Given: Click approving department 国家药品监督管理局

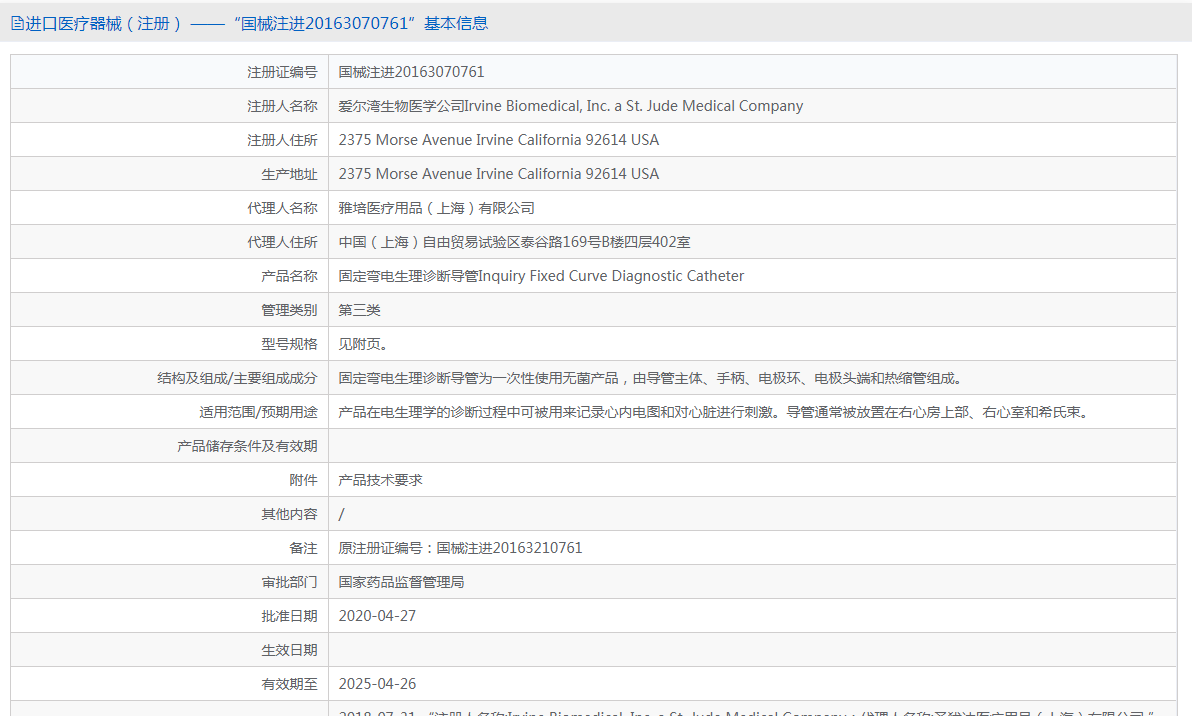Looking at the screenshot, I should 401,582.
